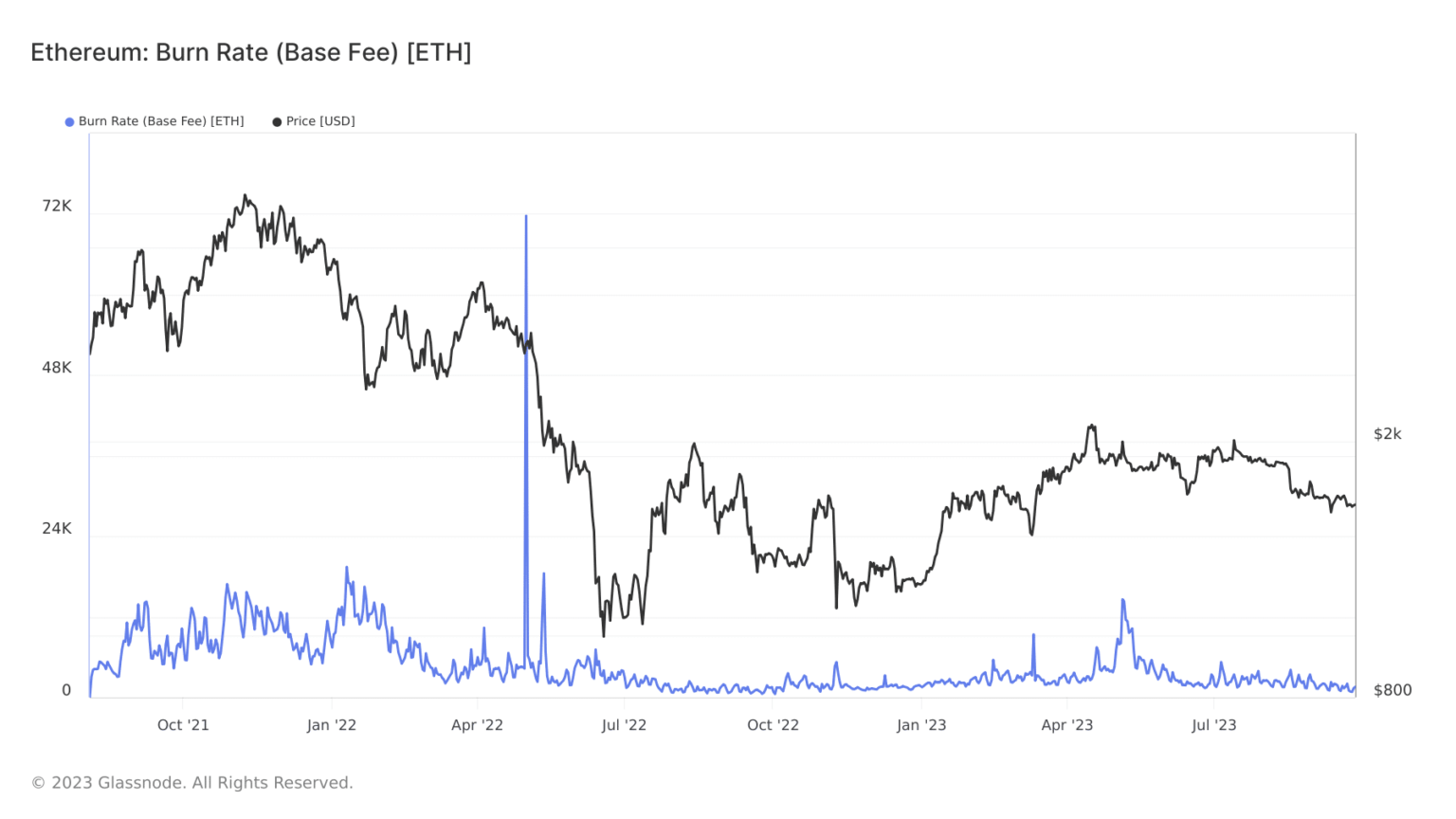
Task: Pick the Apr '22 date label
Action: click(477, 725)
